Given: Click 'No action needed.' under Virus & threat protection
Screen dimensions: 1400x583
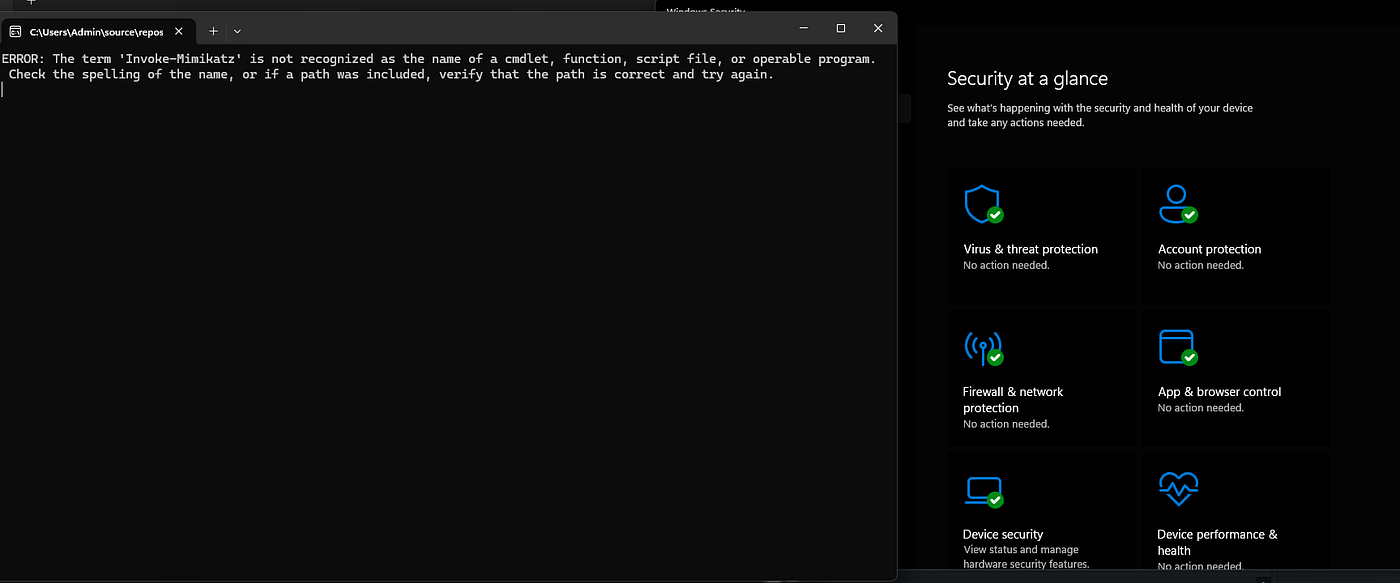Looking at the screenshot, I should pyautogui.click(x=1006, y=266).
